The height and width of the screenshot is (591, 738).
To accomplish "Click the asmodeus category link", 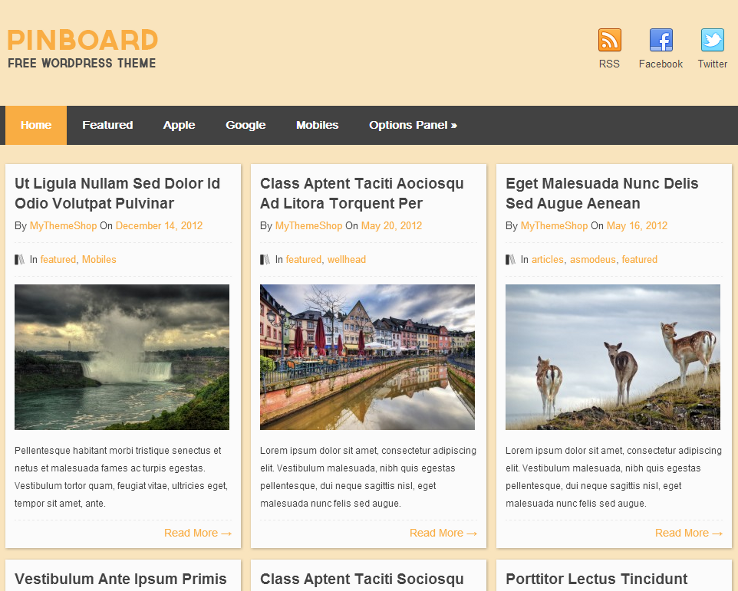I will tap(593, 260).
